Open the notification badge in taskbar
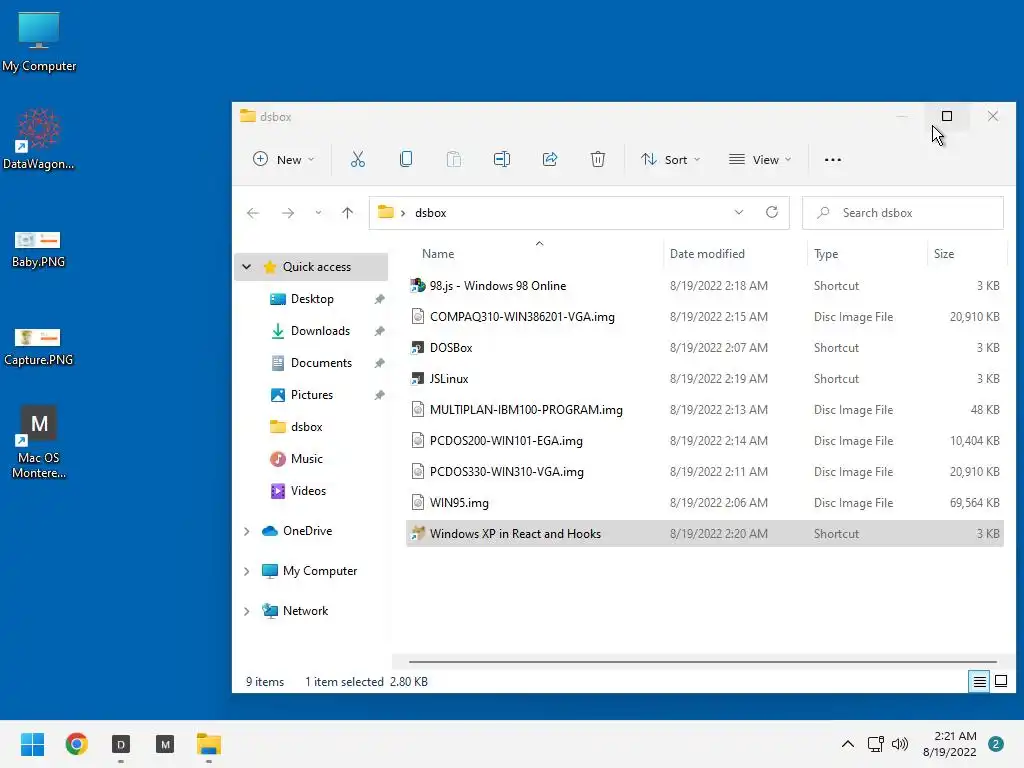1024x768 pixels. coord(996,744)
